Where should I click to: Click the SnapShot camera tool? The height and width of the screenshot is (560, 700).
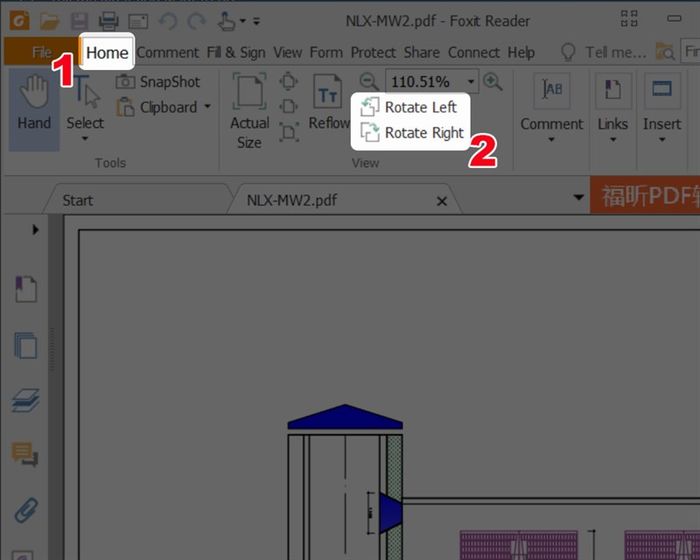pos(158,82)
